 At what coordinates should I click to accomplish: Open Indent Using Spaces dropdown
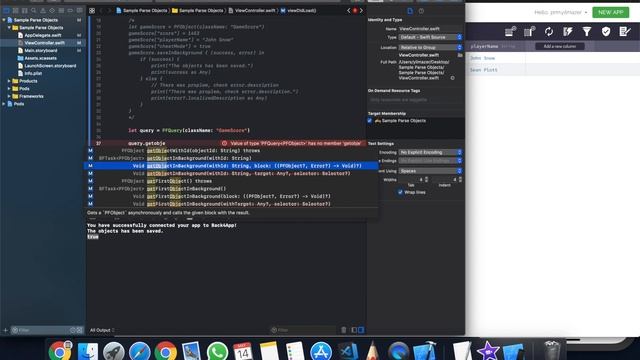pos(430,171)
